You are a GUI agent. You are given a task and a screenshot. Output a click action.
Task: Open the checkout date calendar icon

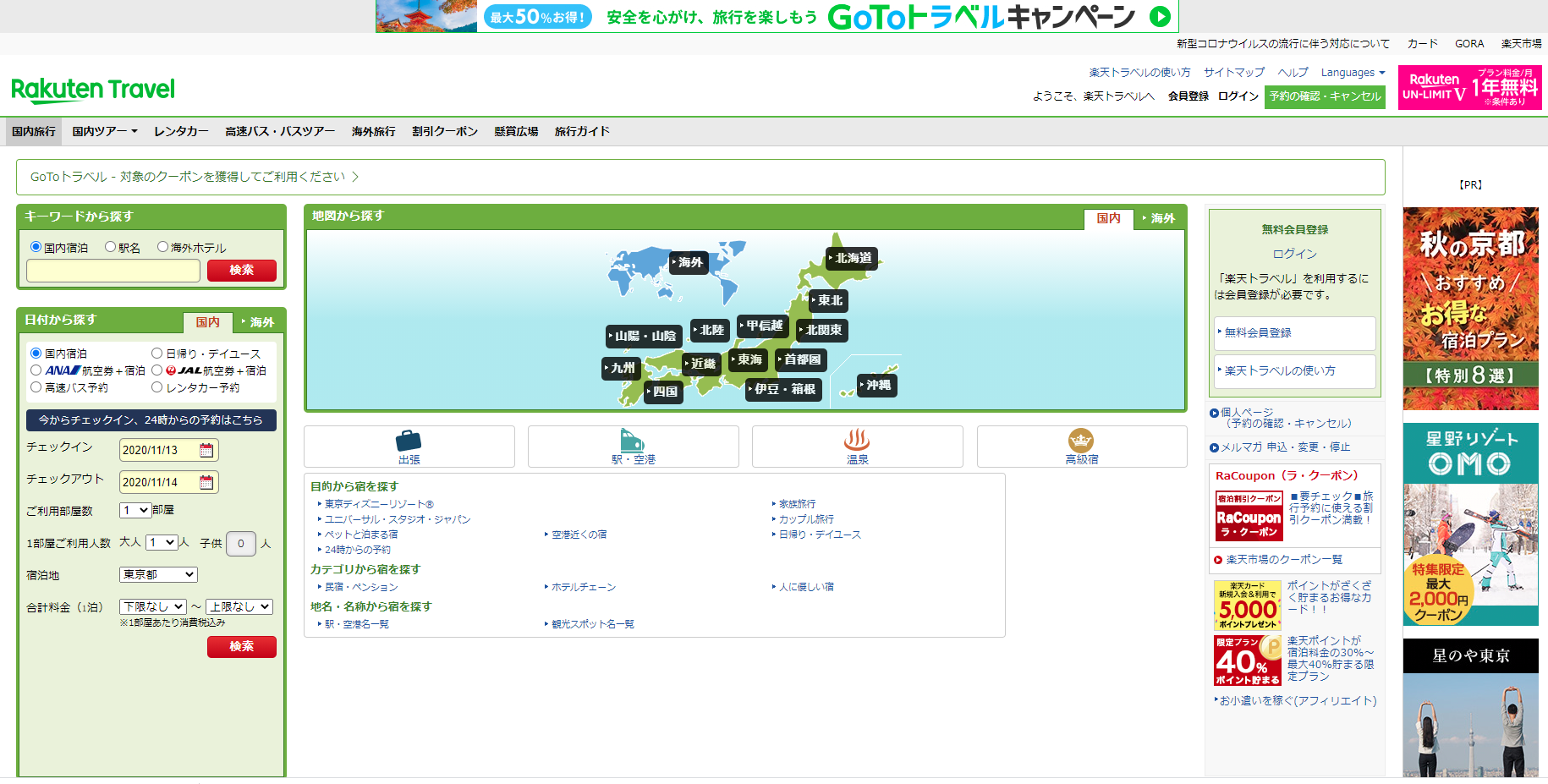(206, 482)
